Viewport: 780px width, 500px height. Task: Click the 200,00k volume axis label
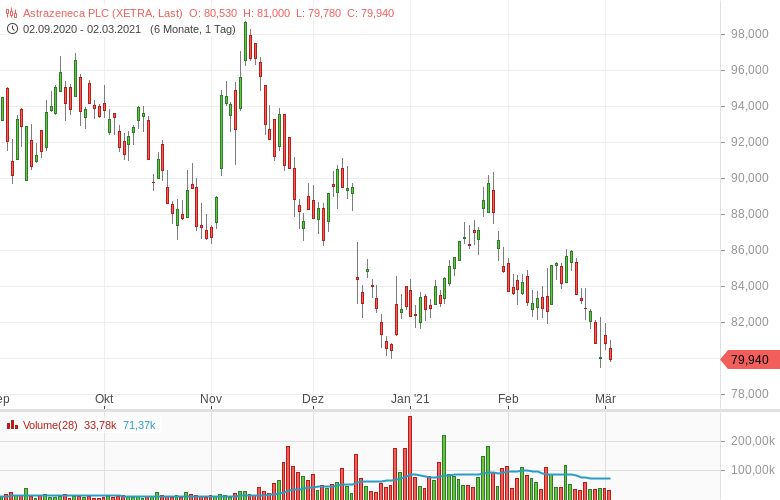pyautogui.click(x=753, y=441)
